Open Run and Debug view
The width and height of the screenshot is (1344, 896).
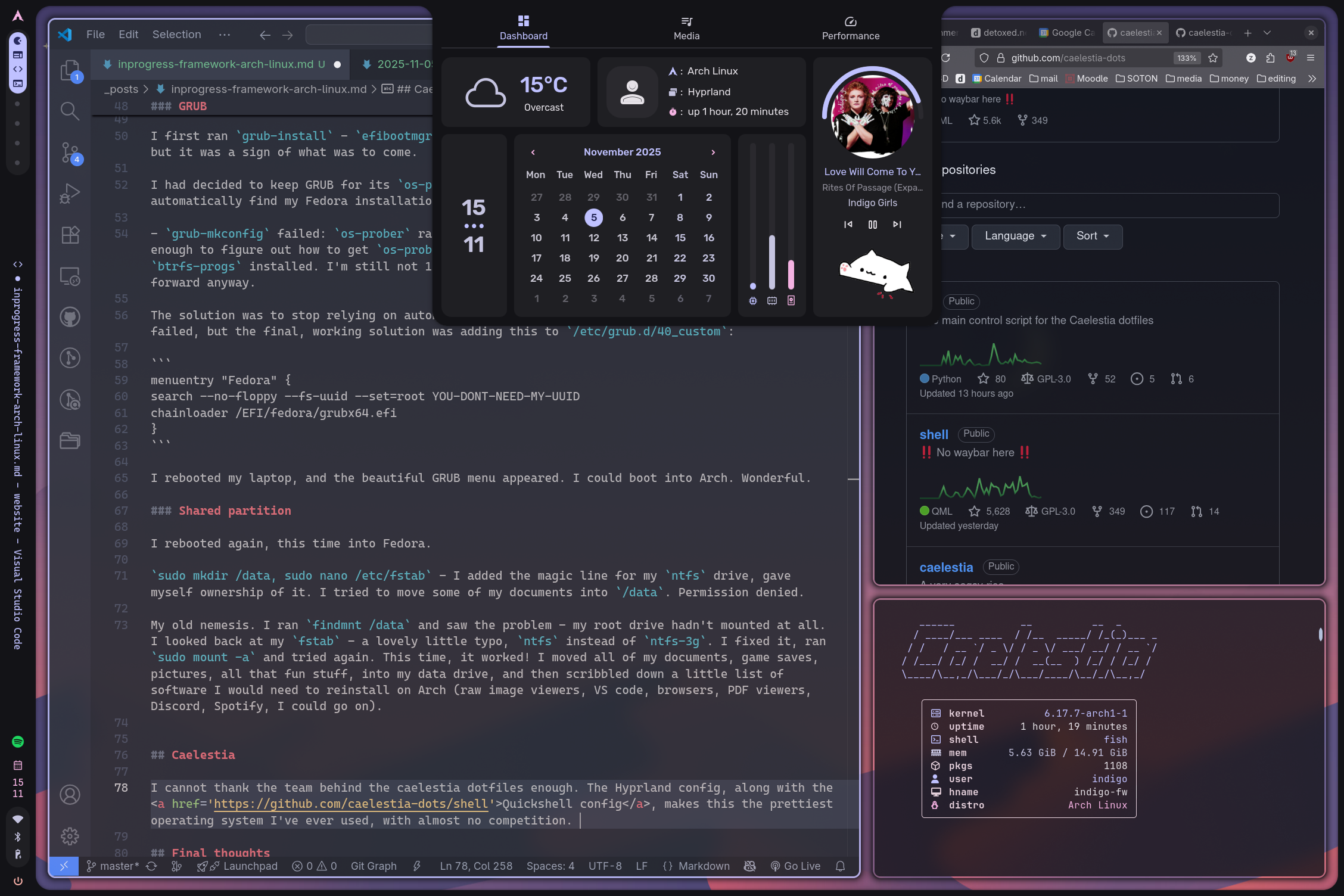(x=70, y=194)
